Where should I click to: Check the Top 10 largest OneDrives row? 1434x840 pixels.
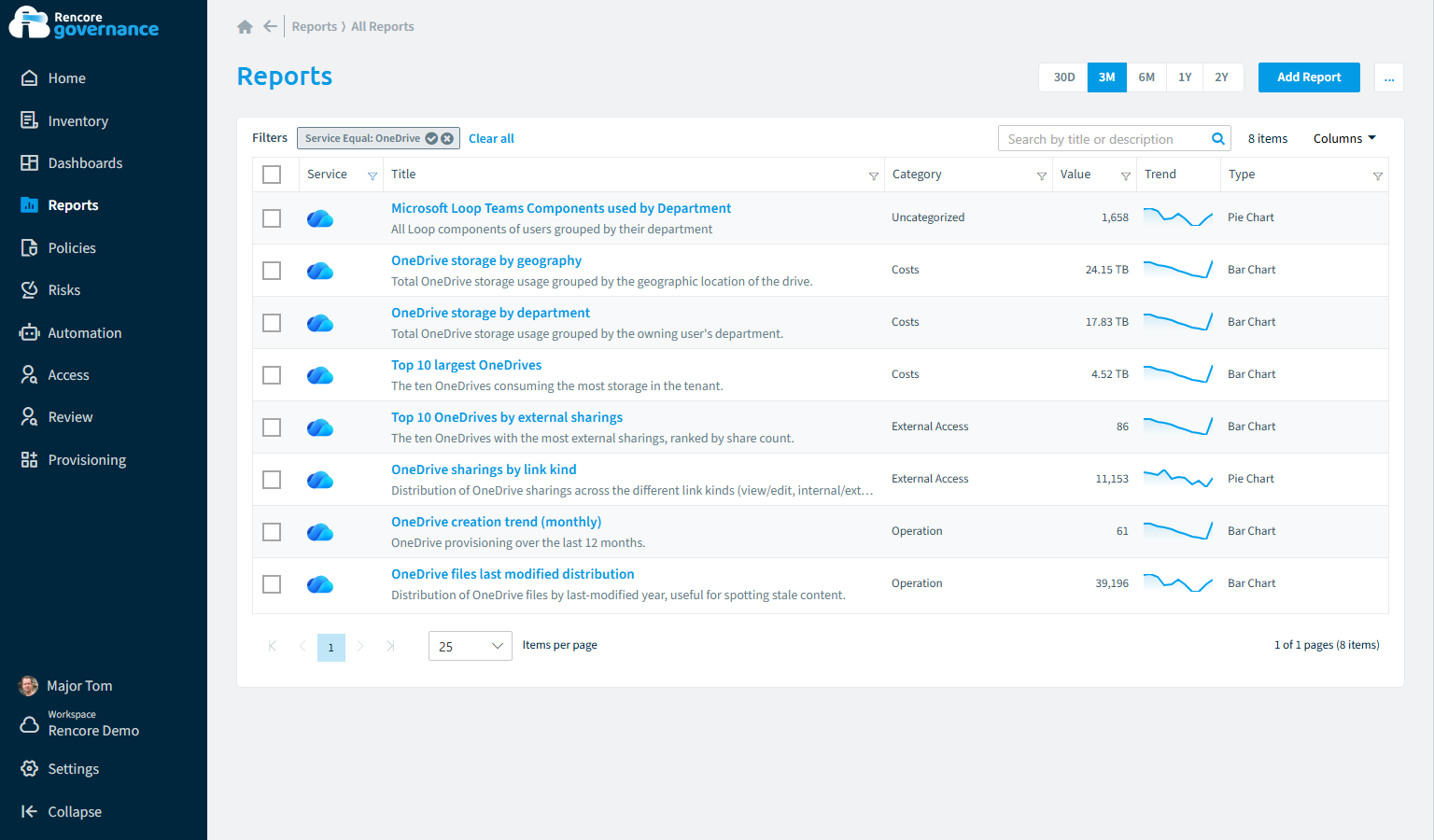pyautogui.click(x=272, y=375)
